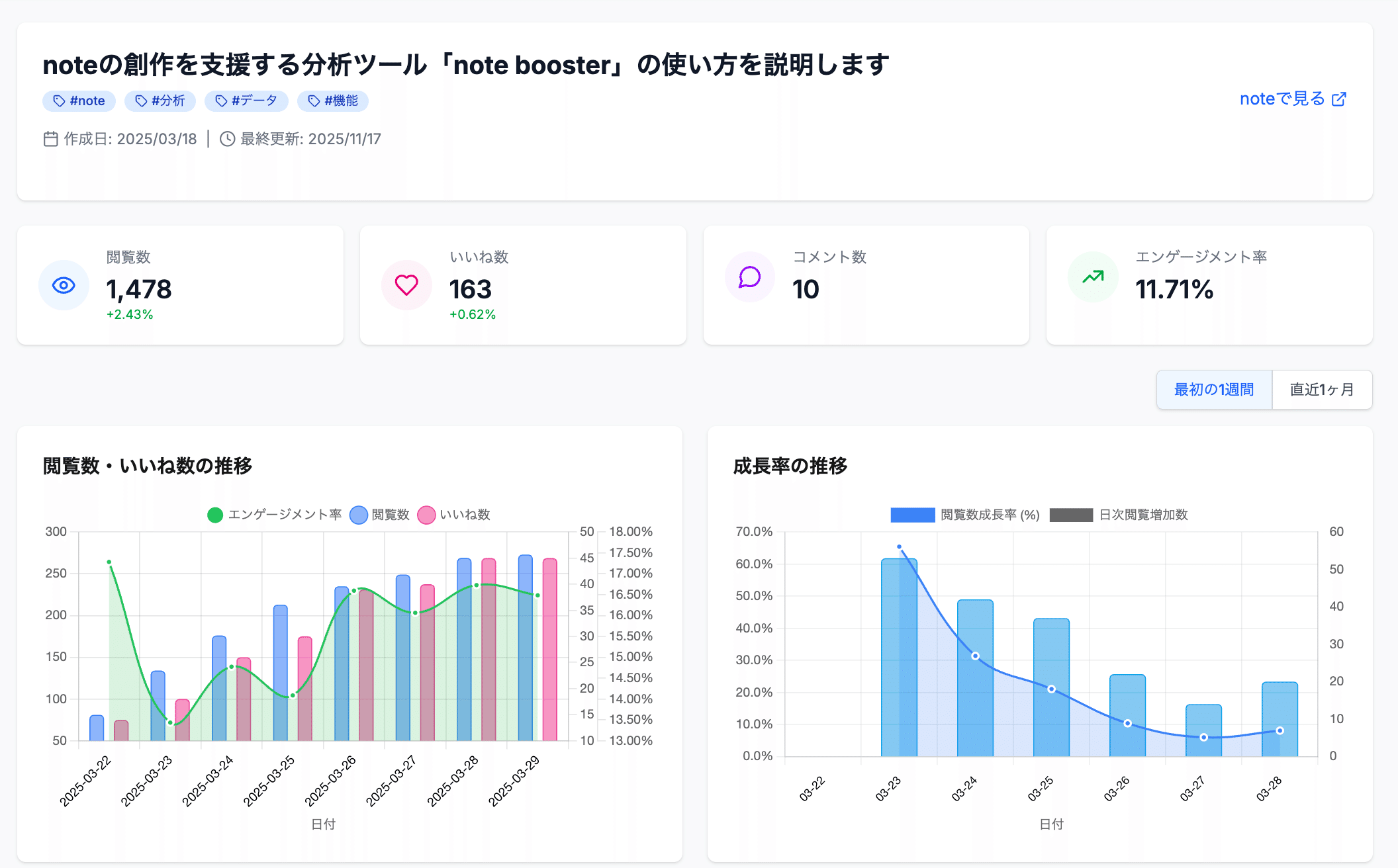Click the clock icon next to 最終更新
1398x868 pixels.
[227, 139]
